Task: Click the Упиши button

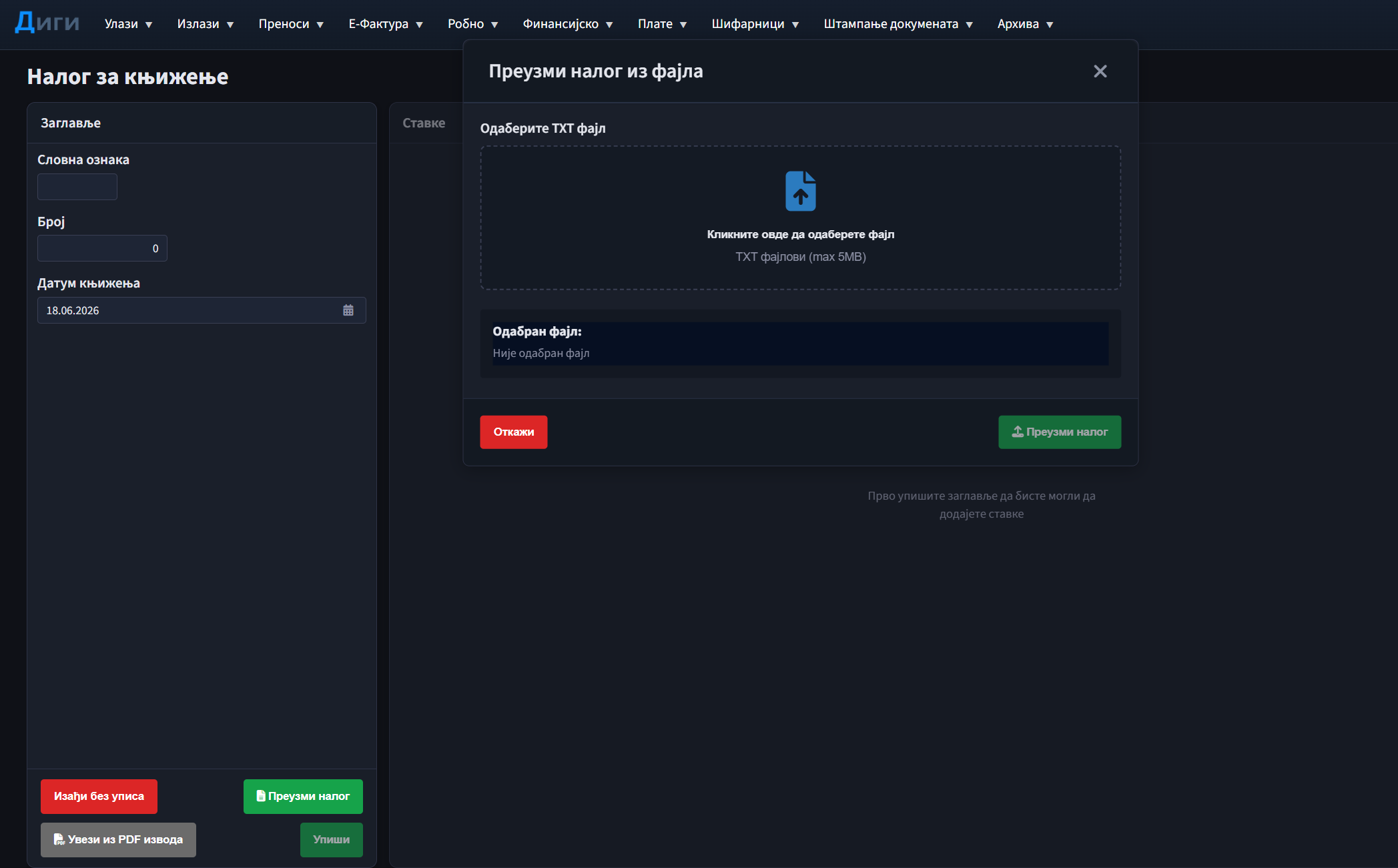Action: (332, 840)
